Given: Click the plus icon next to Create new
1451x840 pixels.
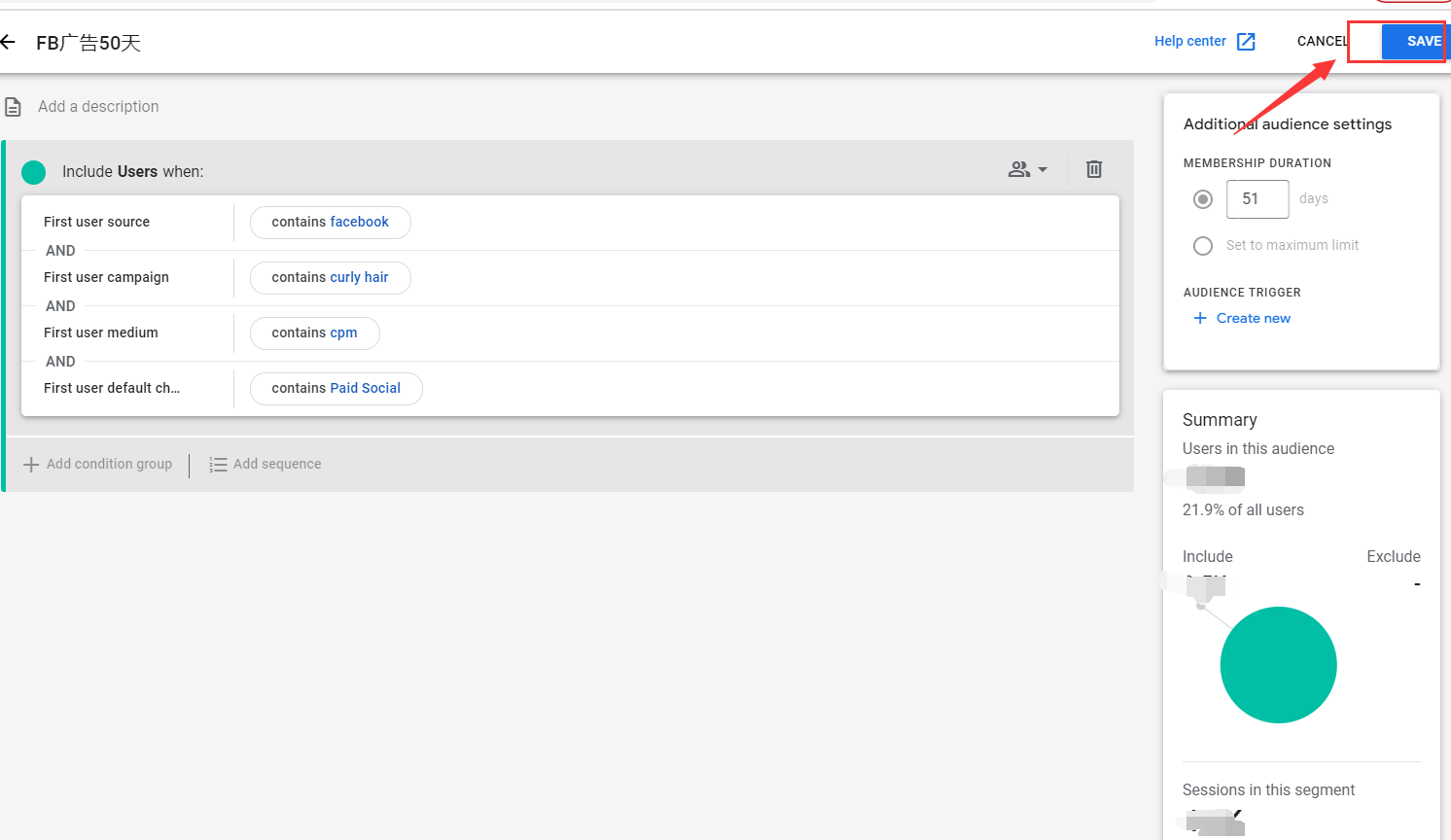Looking at the screenshot, I should point(1200,318).
